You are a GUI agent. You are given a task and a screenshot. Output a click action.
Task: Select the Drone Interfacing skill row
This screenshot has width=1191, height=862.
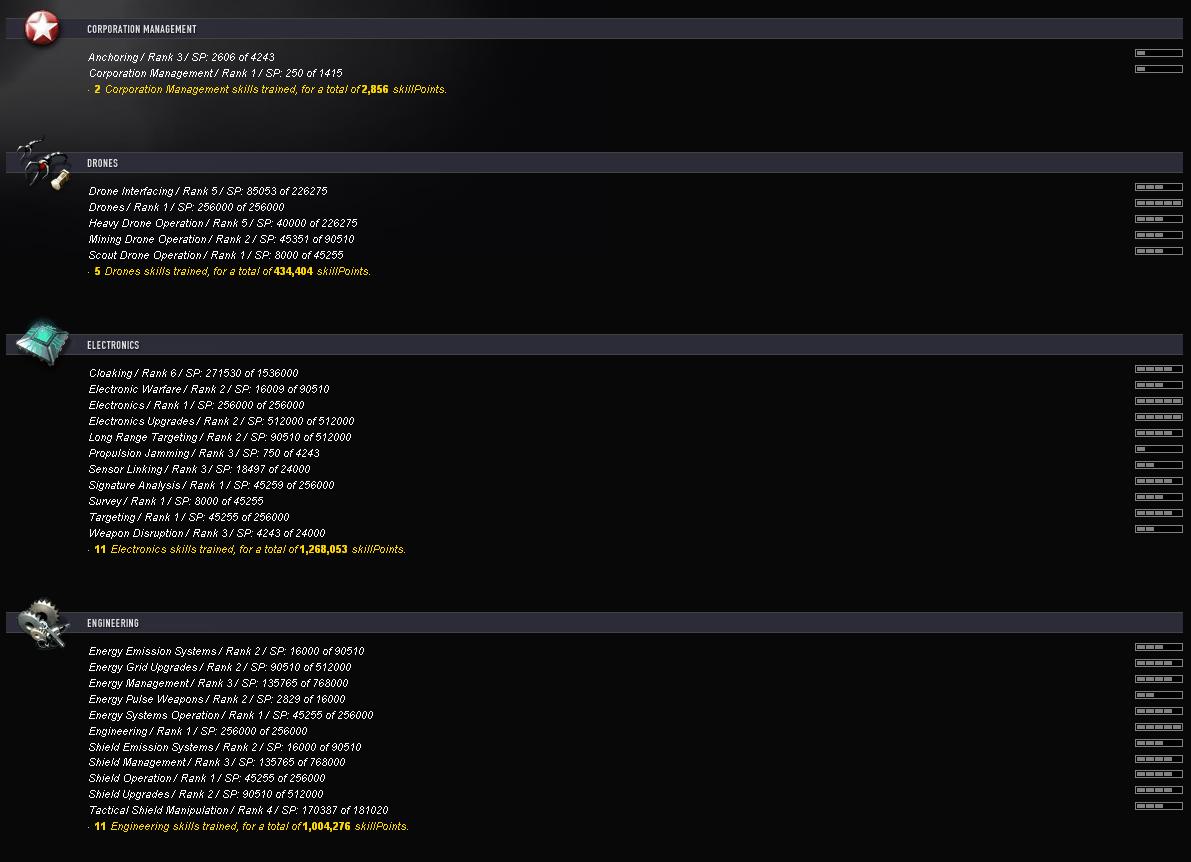(x=208, y=191)
